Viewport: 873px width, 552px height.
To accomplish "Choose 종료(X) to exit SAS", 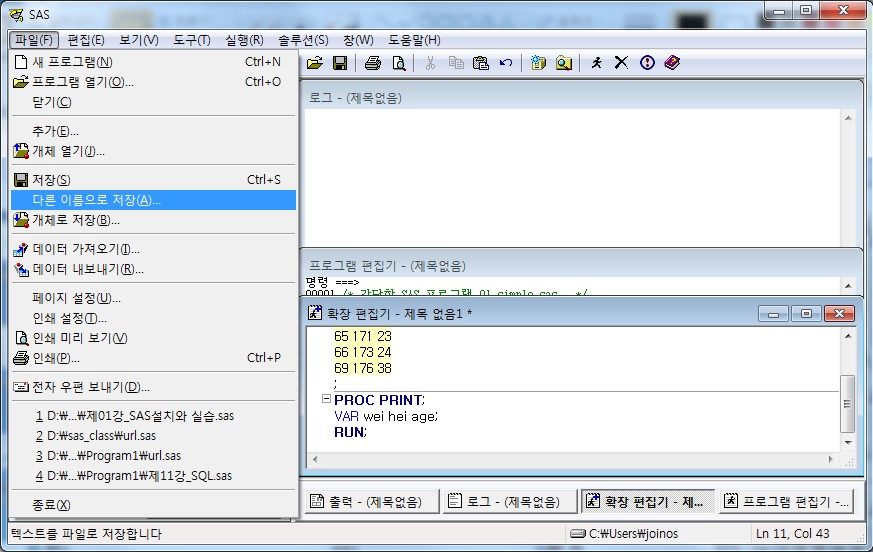I will pos(153,505).
